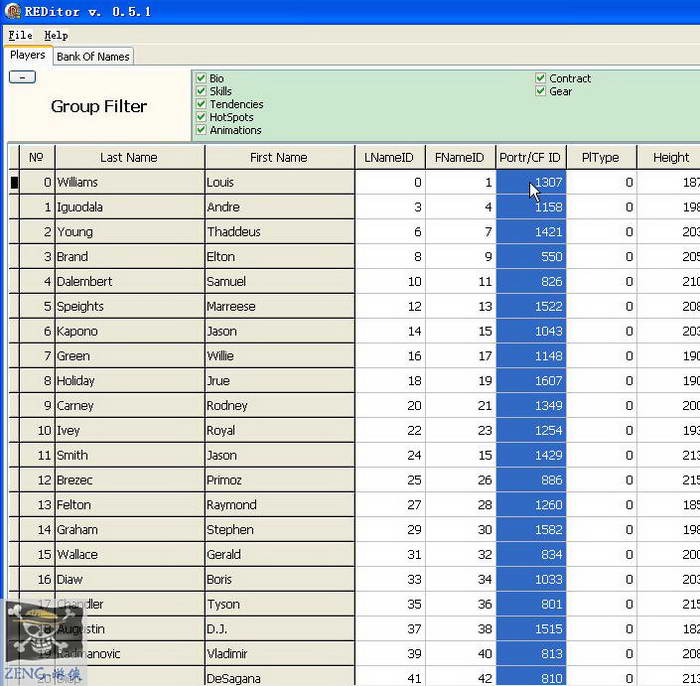Disable the Gear filter checkbox
This screenshot has height=686, width=700.
point(541,92)
